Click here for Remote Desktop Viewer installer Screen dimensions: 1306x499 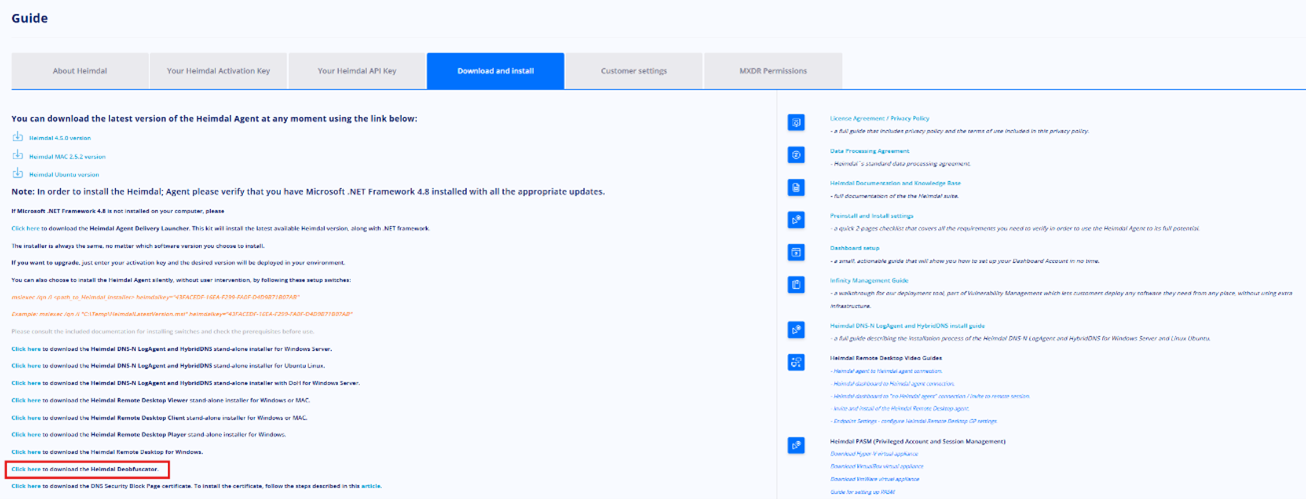(26, 400)
